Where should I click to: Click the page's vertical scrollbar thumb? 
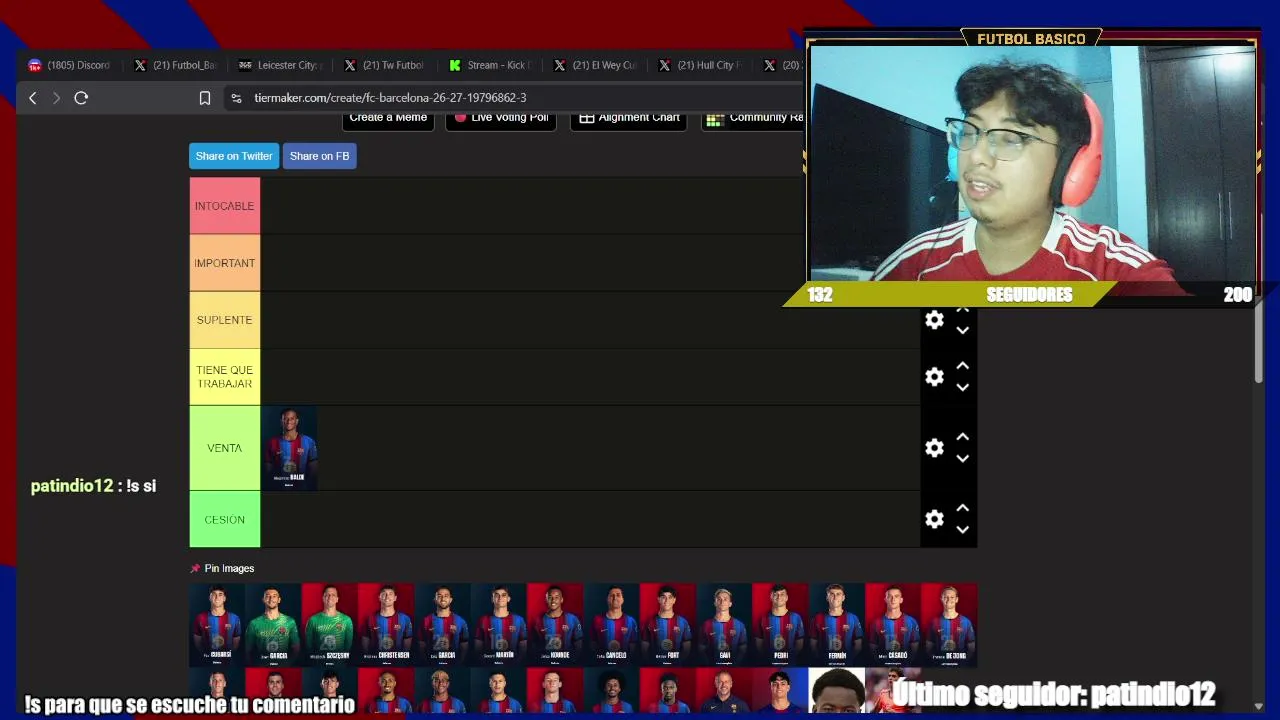coord(1258,340)
